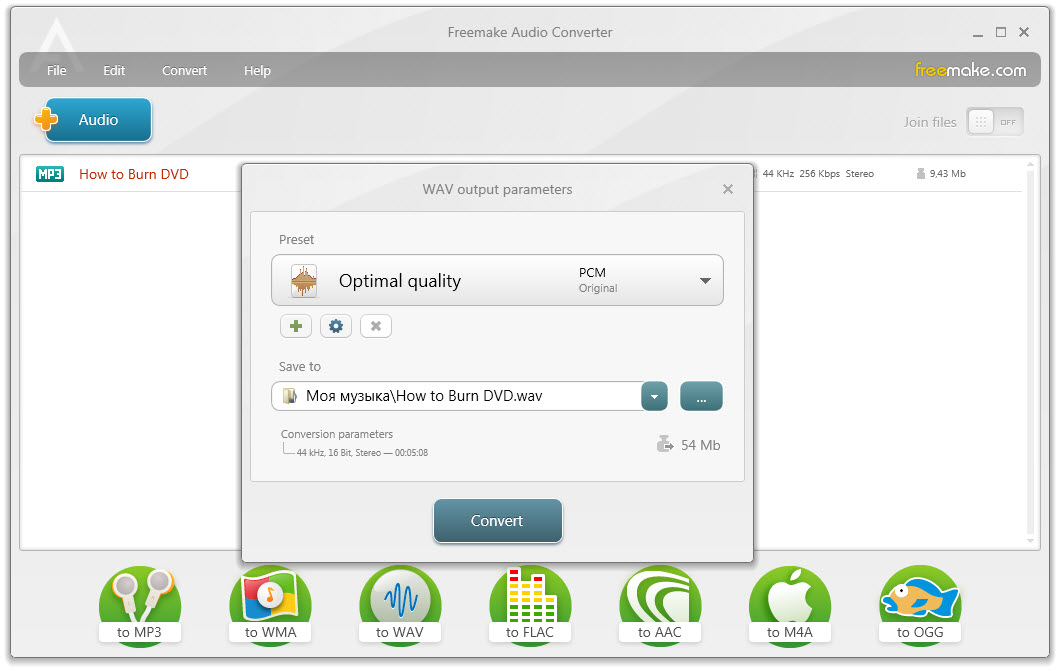The height and width of the screenshot is (670, 1060).
Task: Click the to AAC format icon
Action: coord(660,605)
